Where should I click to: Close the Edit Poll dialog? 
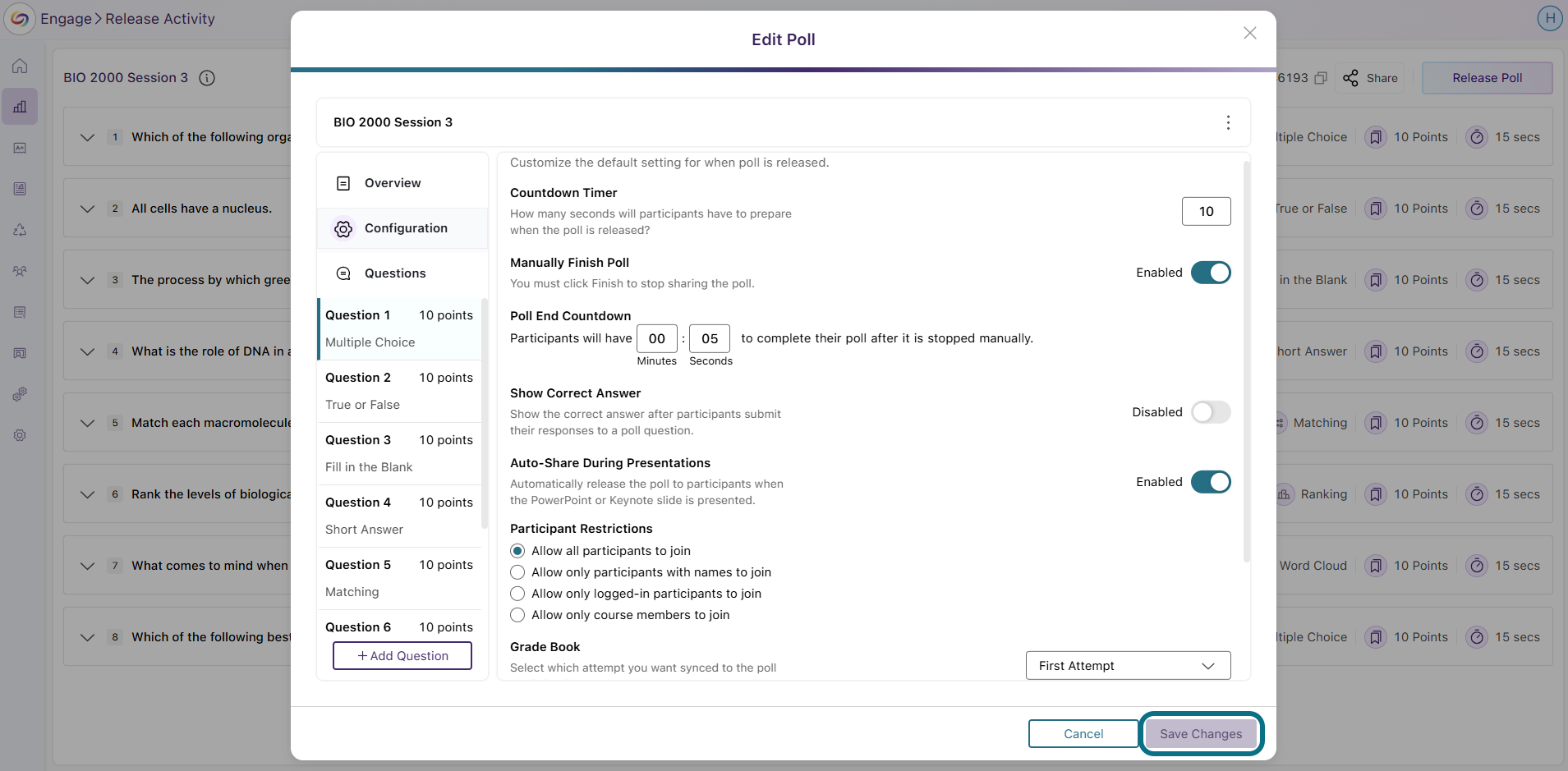tap(1250, 33)
